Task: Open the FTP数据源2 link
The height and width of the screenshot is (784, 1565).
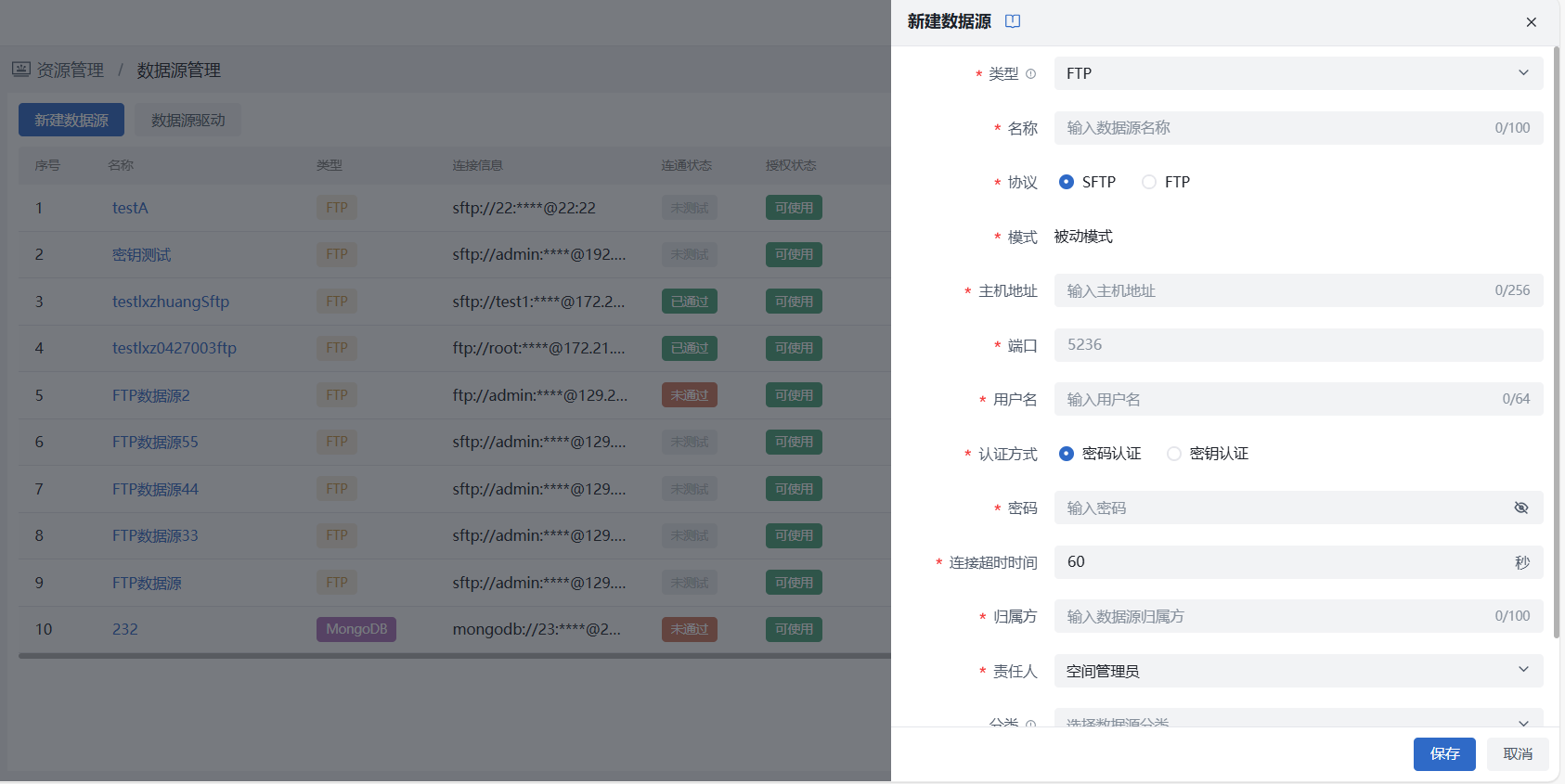Action: click(x=151, y=395)
